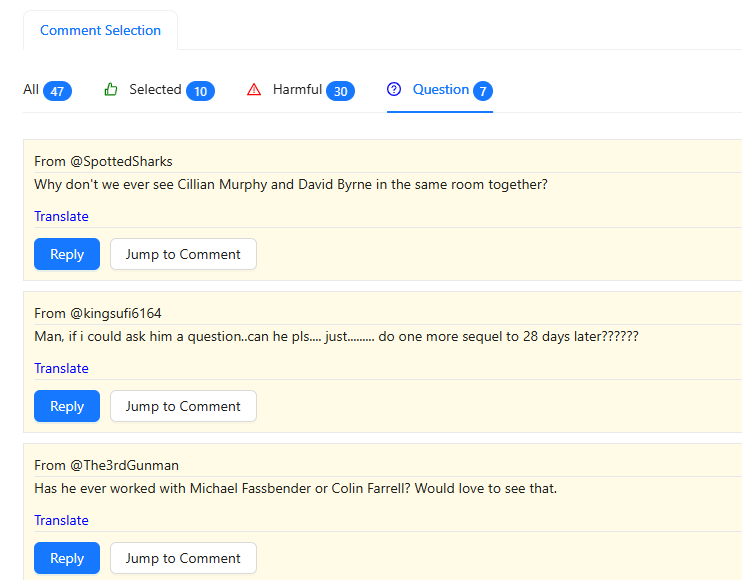Viewport: 742px width, 580px height.
Task: Switch to the Harmful comments filter
Action: [x=297, y=90]
